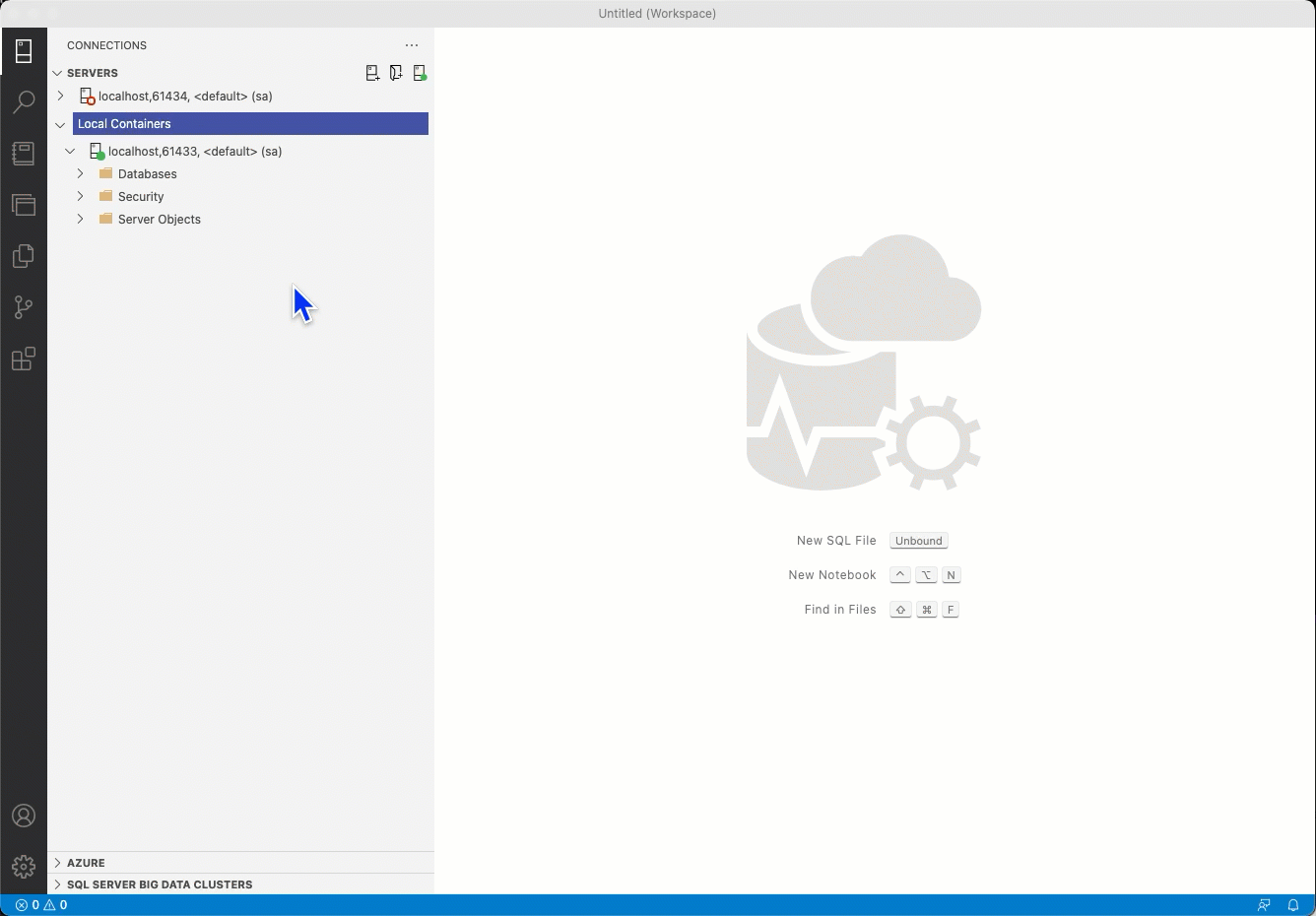This screenshot has height=916, width=1316.
Task: Open the Connections view in activity bar
Action: [x=24, y=49]
